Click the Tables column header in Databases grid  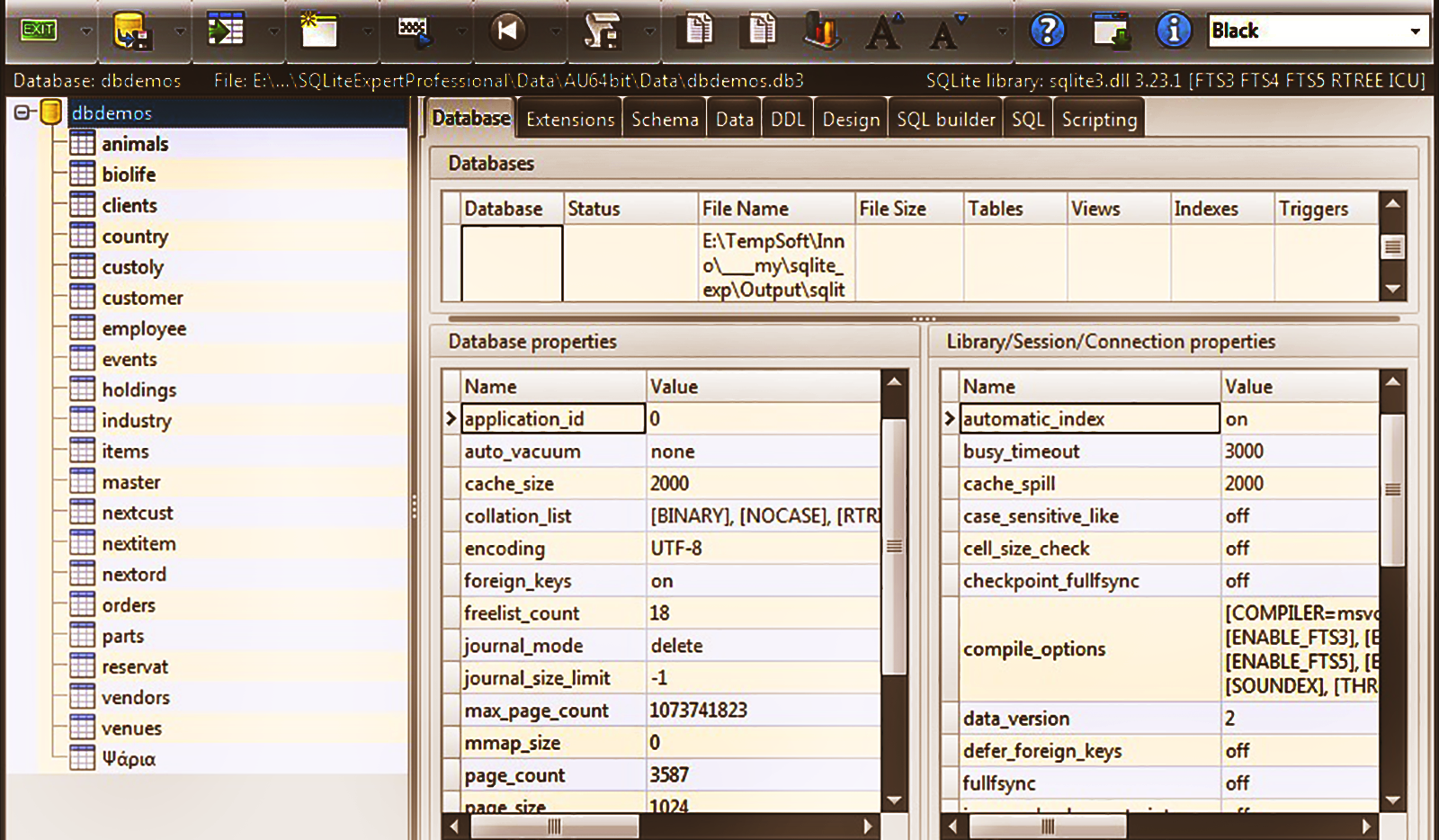click(1015, 208)
